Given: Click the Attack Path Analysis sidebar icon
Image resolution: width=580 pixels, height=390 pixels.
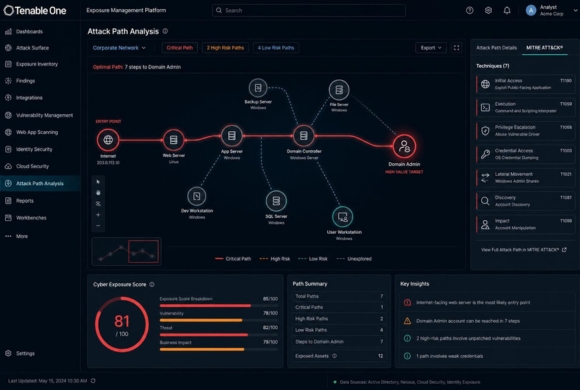Looking at the screenshot, I should click(8, 183).
